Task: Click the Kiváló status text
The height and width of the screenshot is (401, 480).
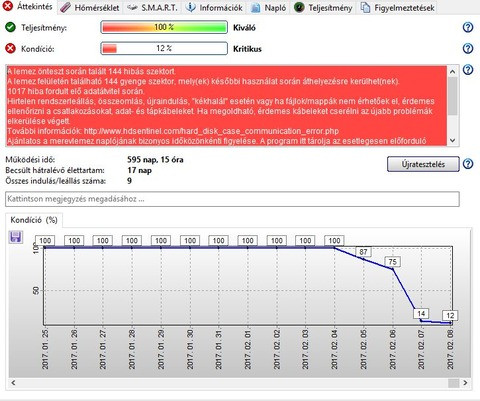Action: (x=244, y=28)
